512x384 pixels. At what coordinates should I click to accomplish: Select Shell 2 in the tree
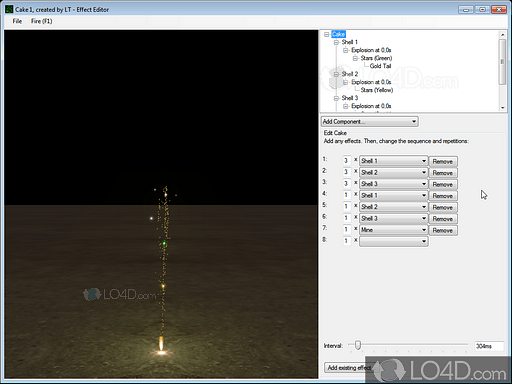[350, 74]
